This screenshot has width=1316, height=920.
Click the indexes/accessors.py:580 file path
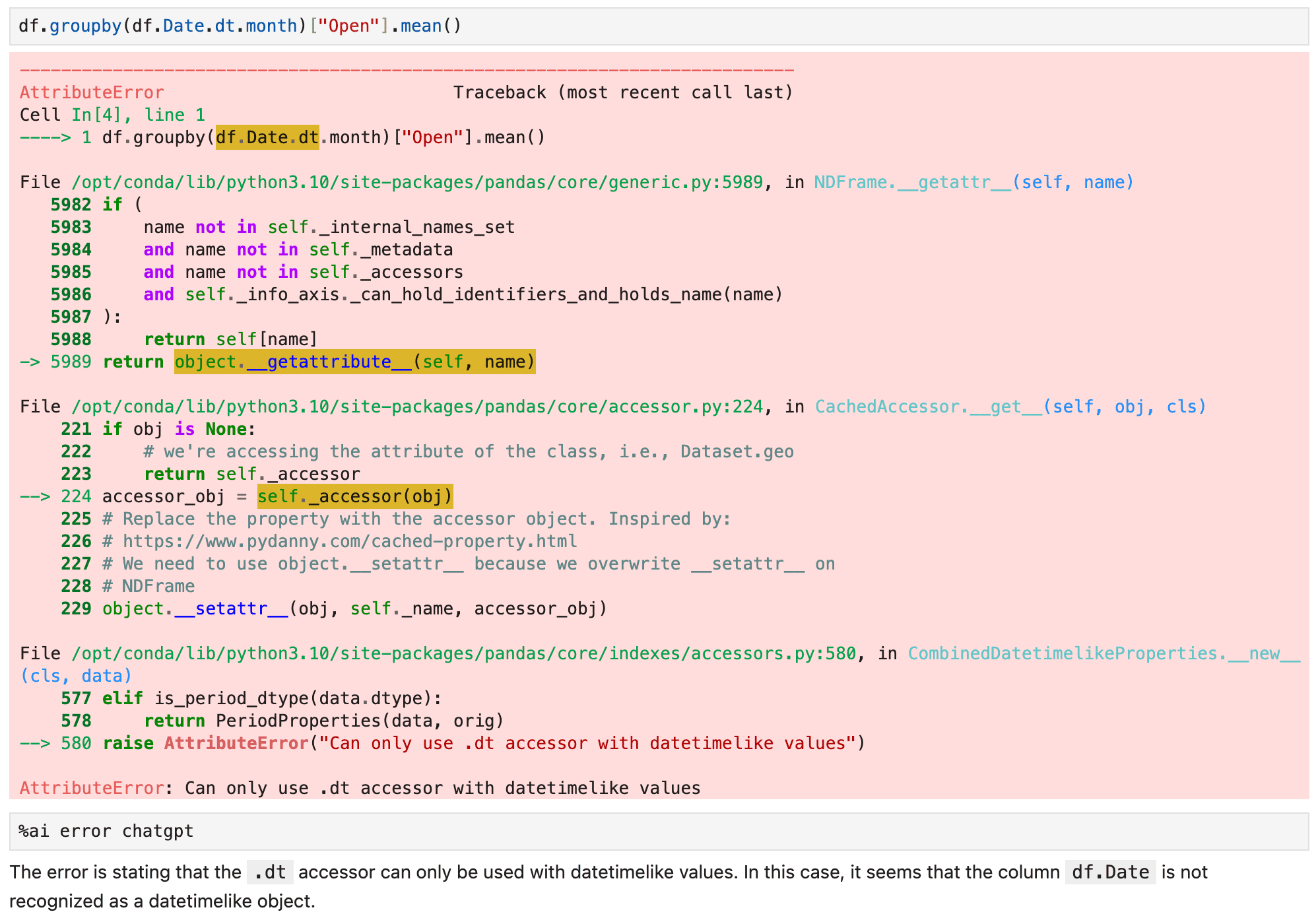click(x=464, y=653)
